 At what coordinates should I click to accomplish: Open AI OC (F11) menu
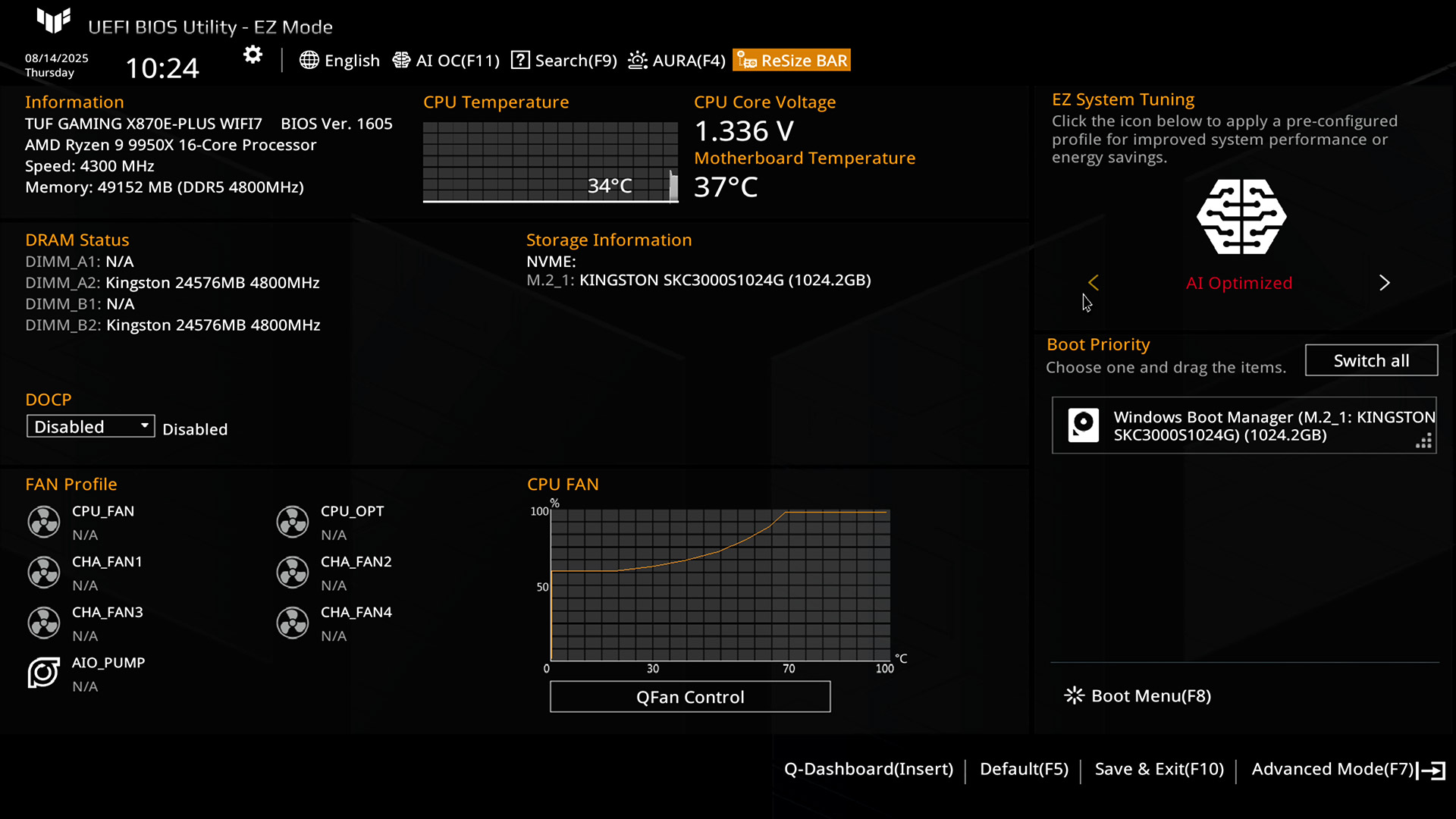coord(446,60)
